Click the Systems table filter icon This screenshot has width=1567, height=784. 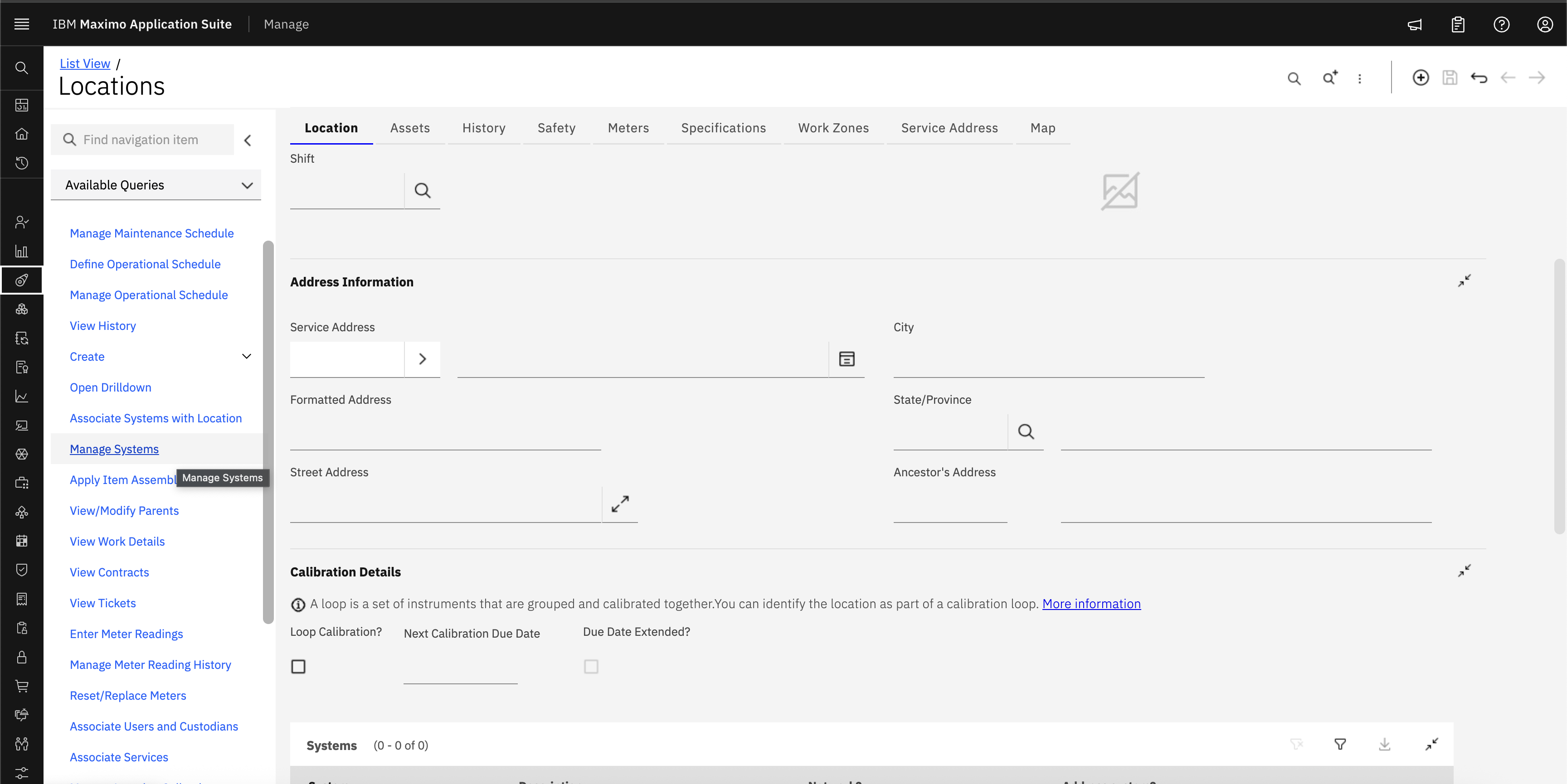click(x=1340, y=744)
